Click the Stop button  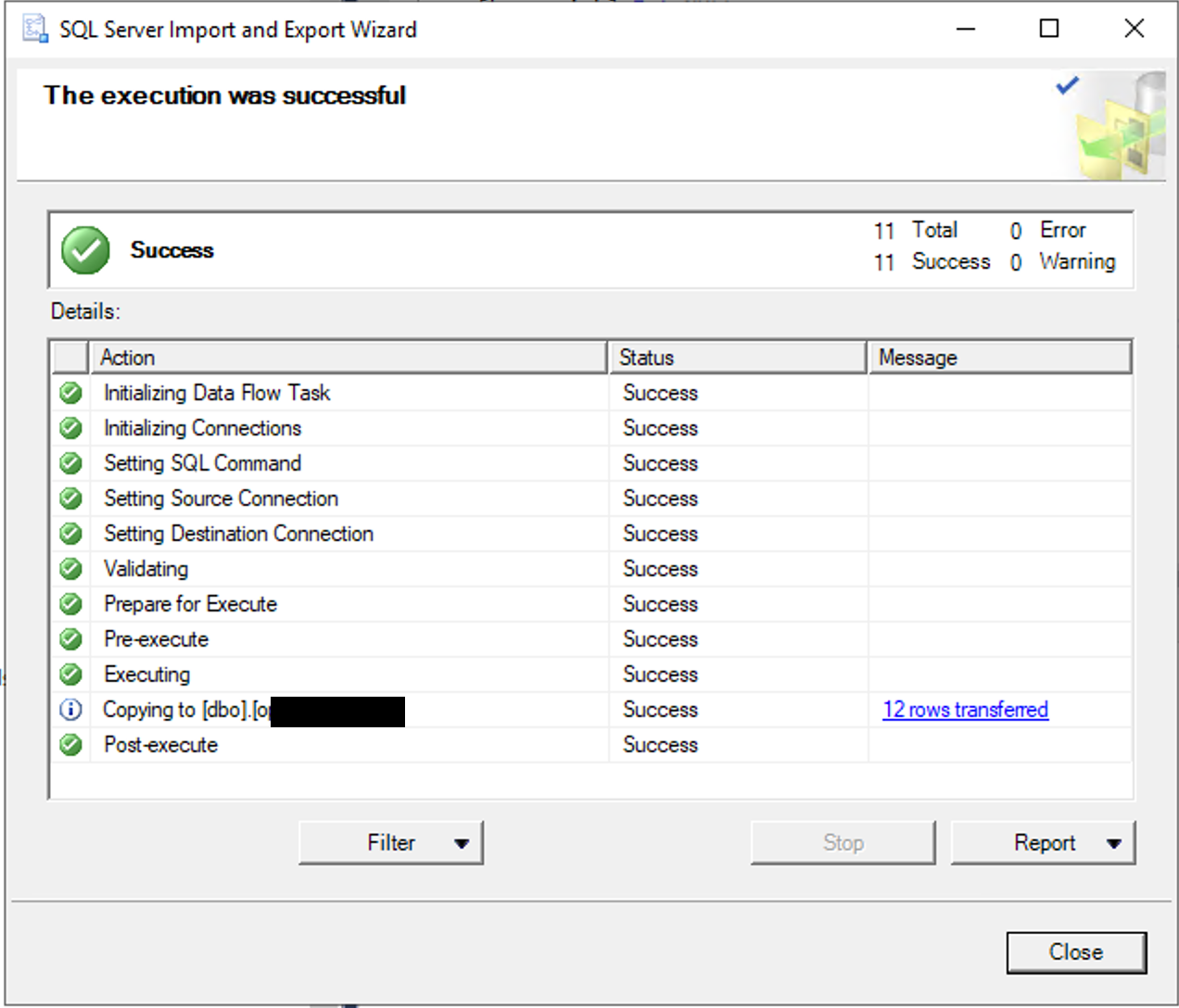(x=843, y=842)
